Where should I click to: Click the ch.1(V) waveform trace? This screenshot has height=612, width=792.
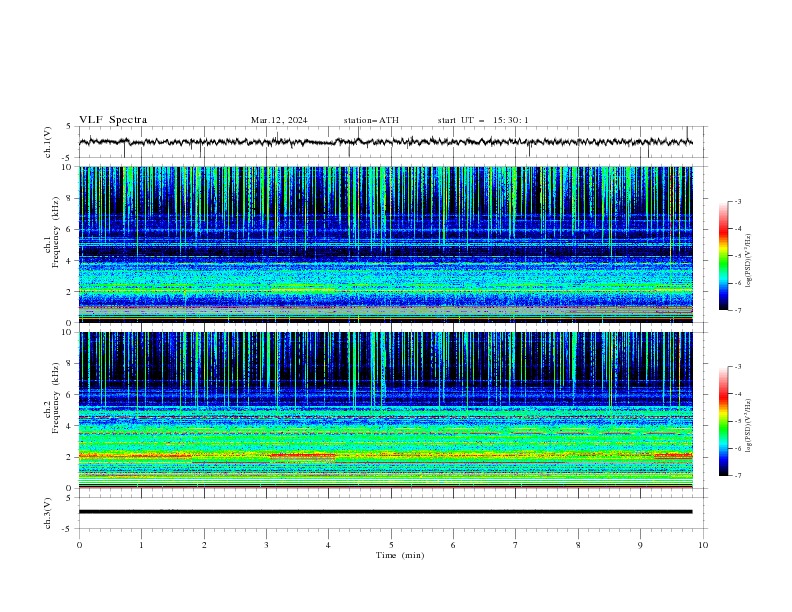pyautogui.click(x=385, y=142)
